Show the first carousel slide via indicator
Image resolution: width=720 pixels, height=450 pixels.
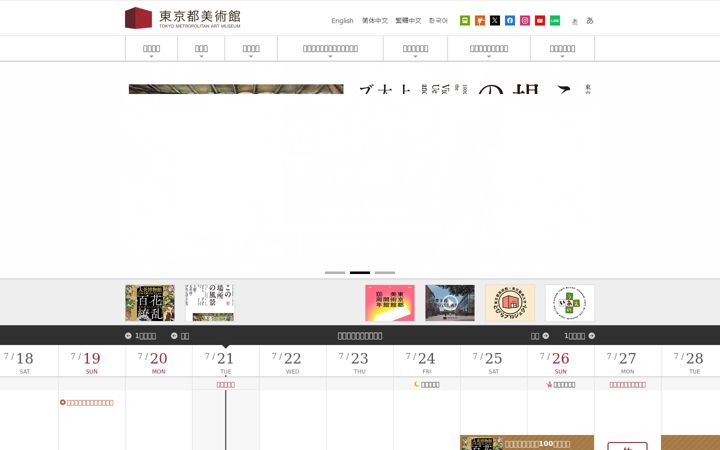click(x=335, y=272)
